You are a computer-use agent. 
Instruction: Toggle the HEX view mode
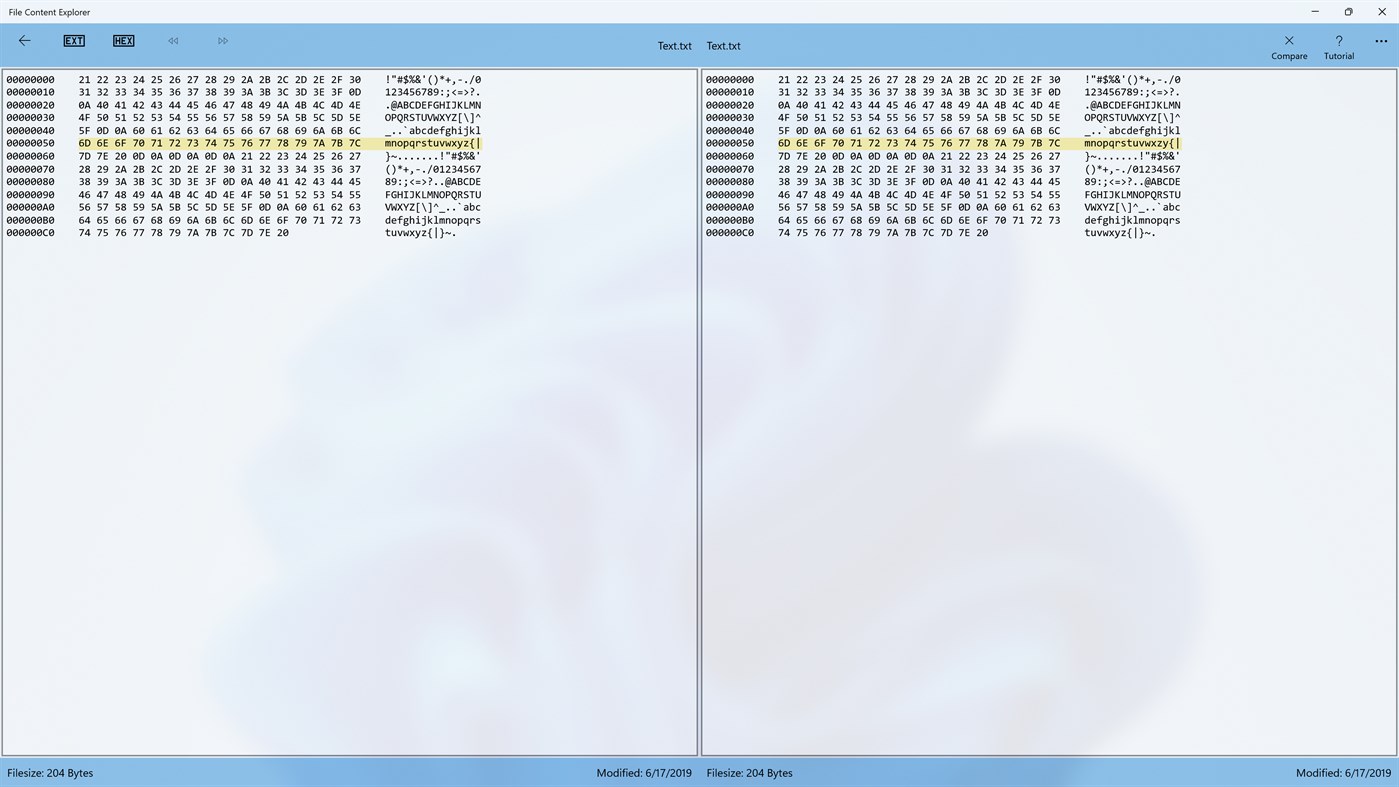[x=123, y=40]
